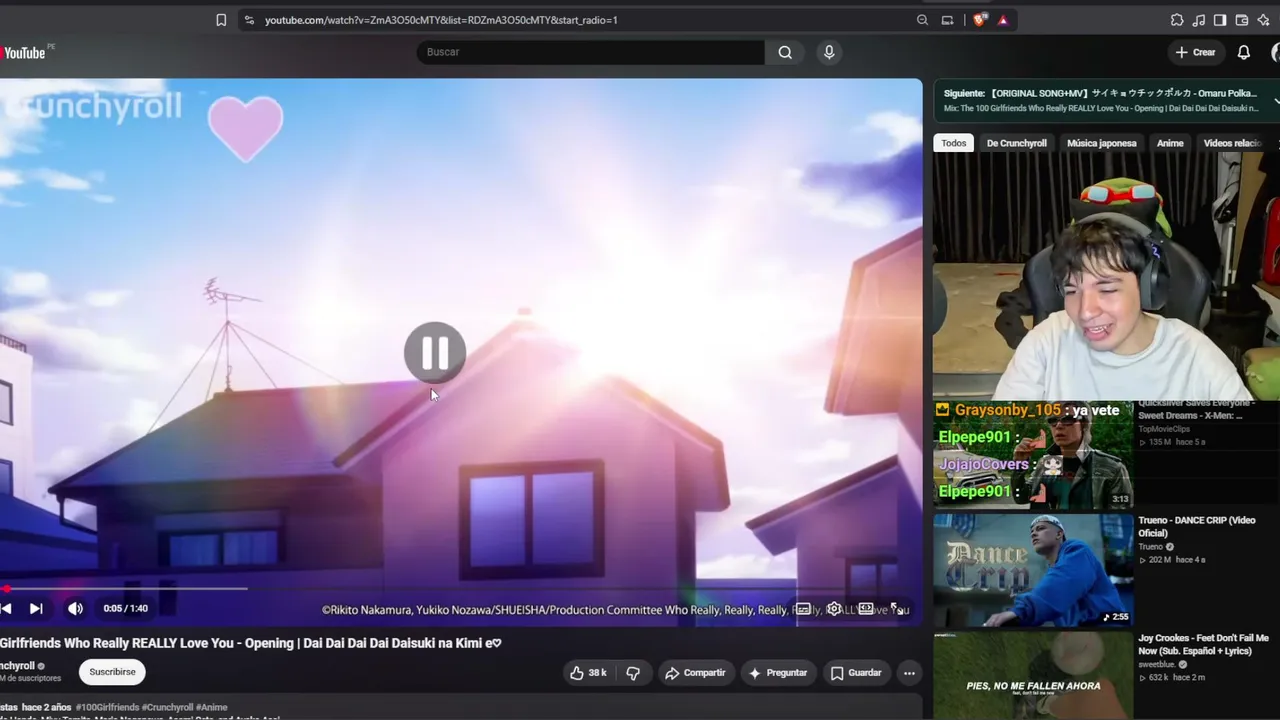Open video player settings gear
This screenshot has width=1280, height=720.
(834, 608)
